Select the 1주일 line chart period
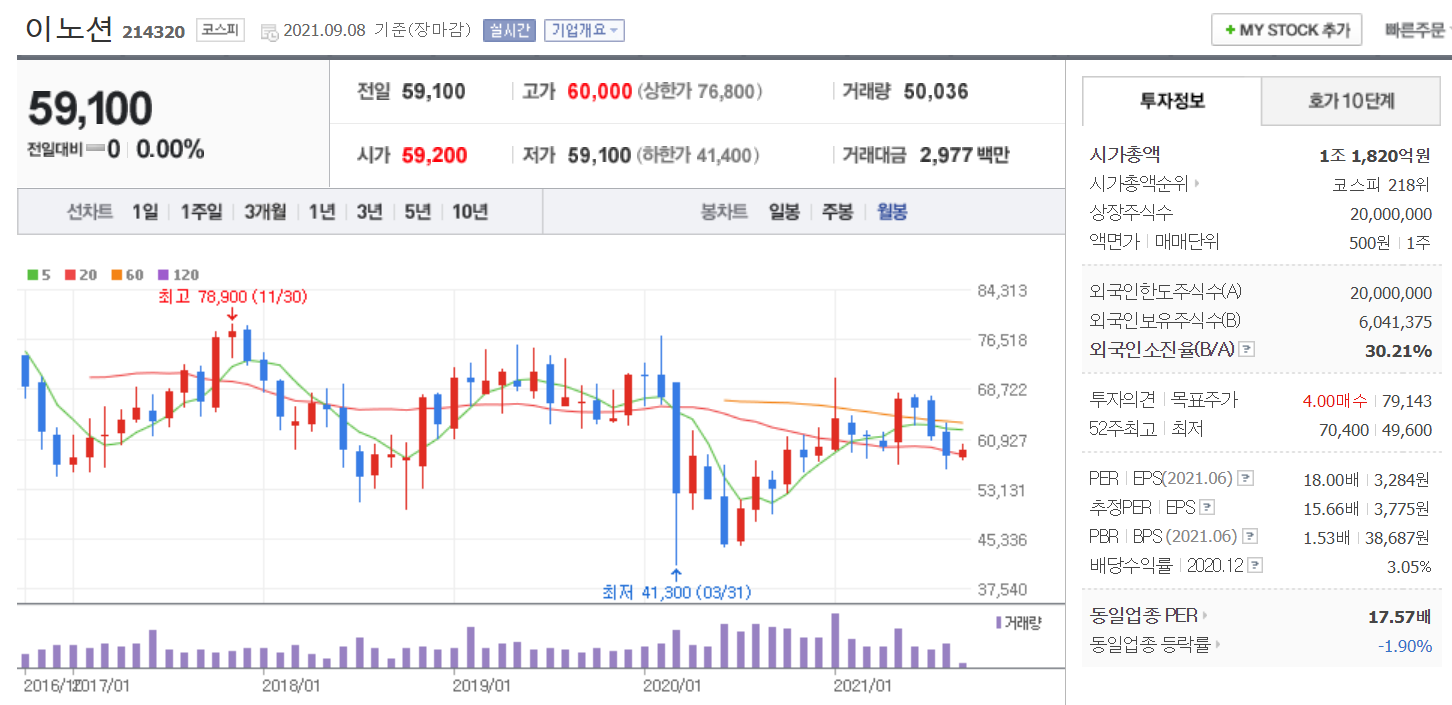 click(201, 211)
